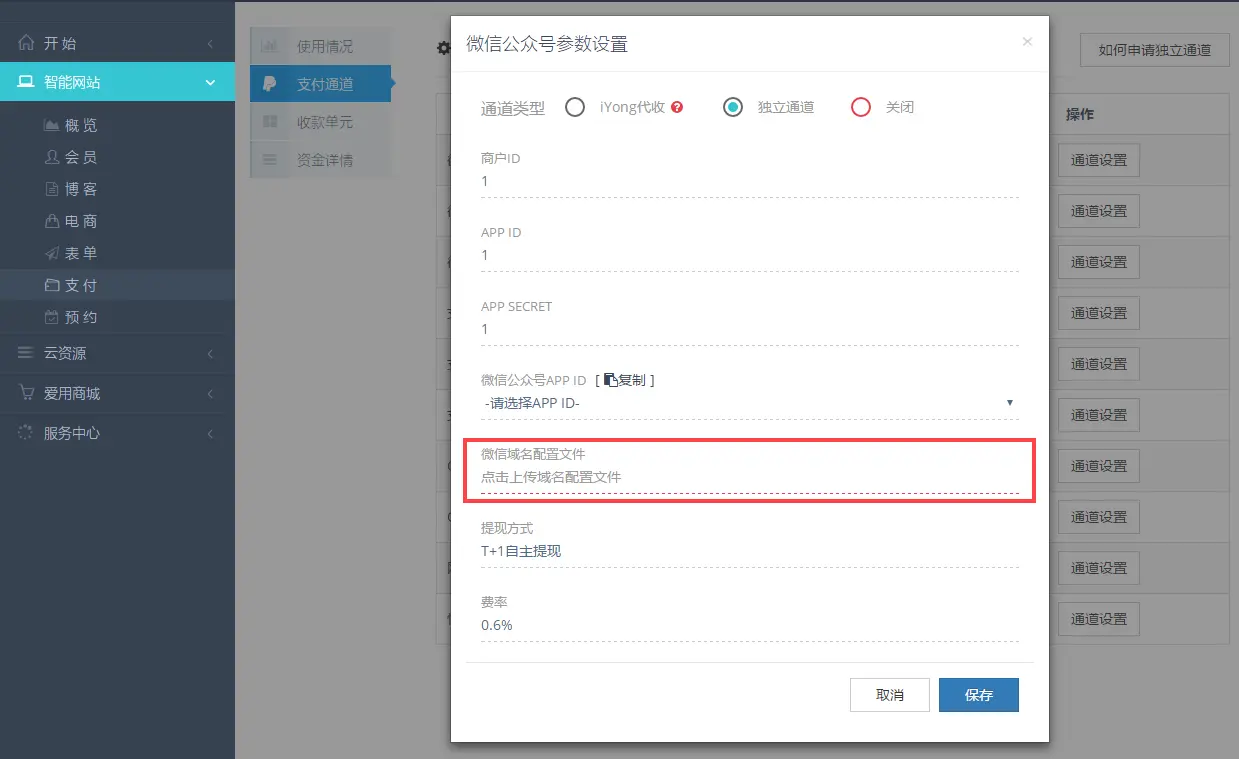Save settings with the 保存 button
This screenshot has height=759, width=1239.
pyautogui.click(x=978, y=695)
